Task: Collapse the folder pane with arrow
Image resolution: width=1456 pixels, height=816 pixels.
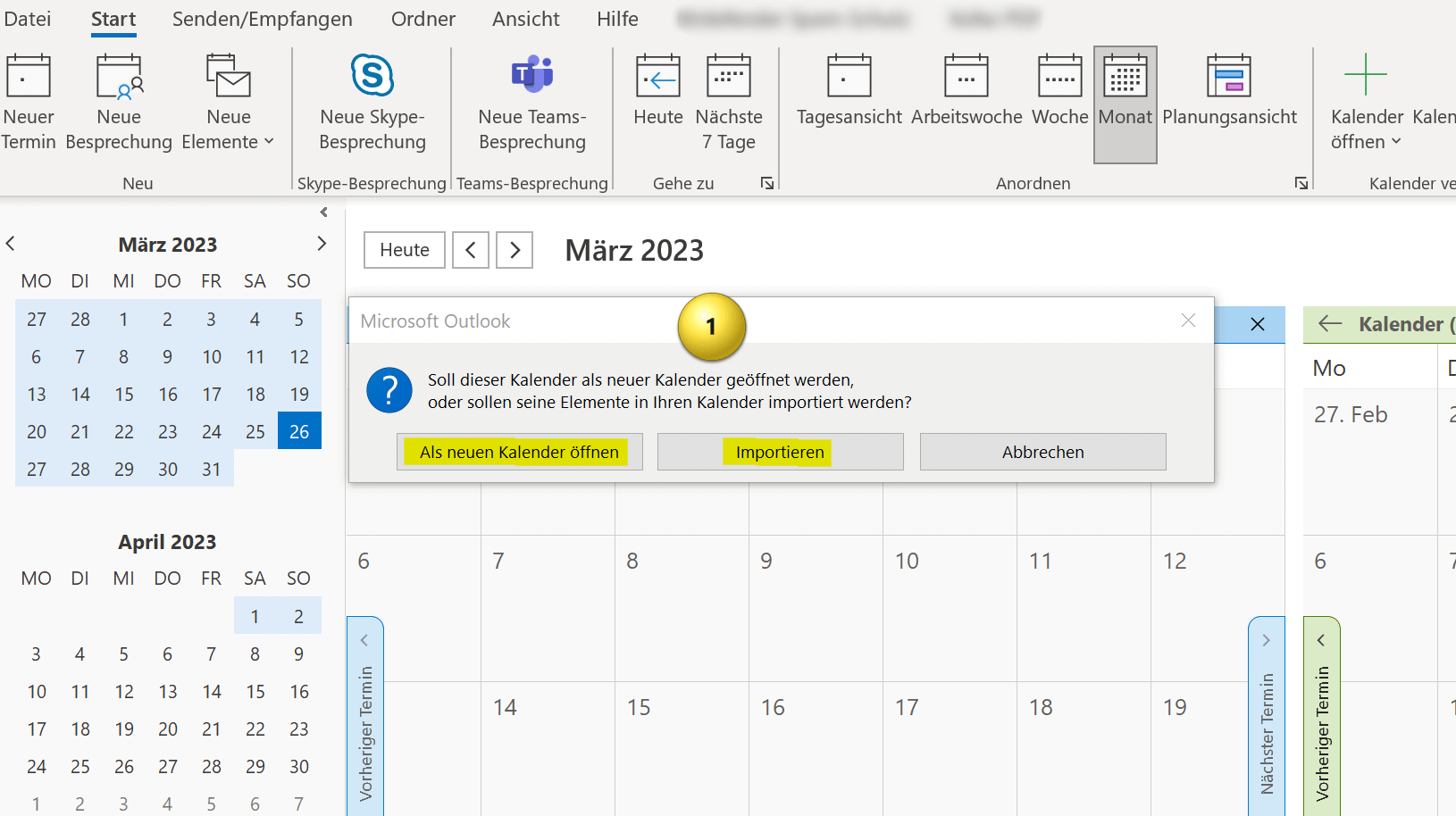Action: [323, 212]
